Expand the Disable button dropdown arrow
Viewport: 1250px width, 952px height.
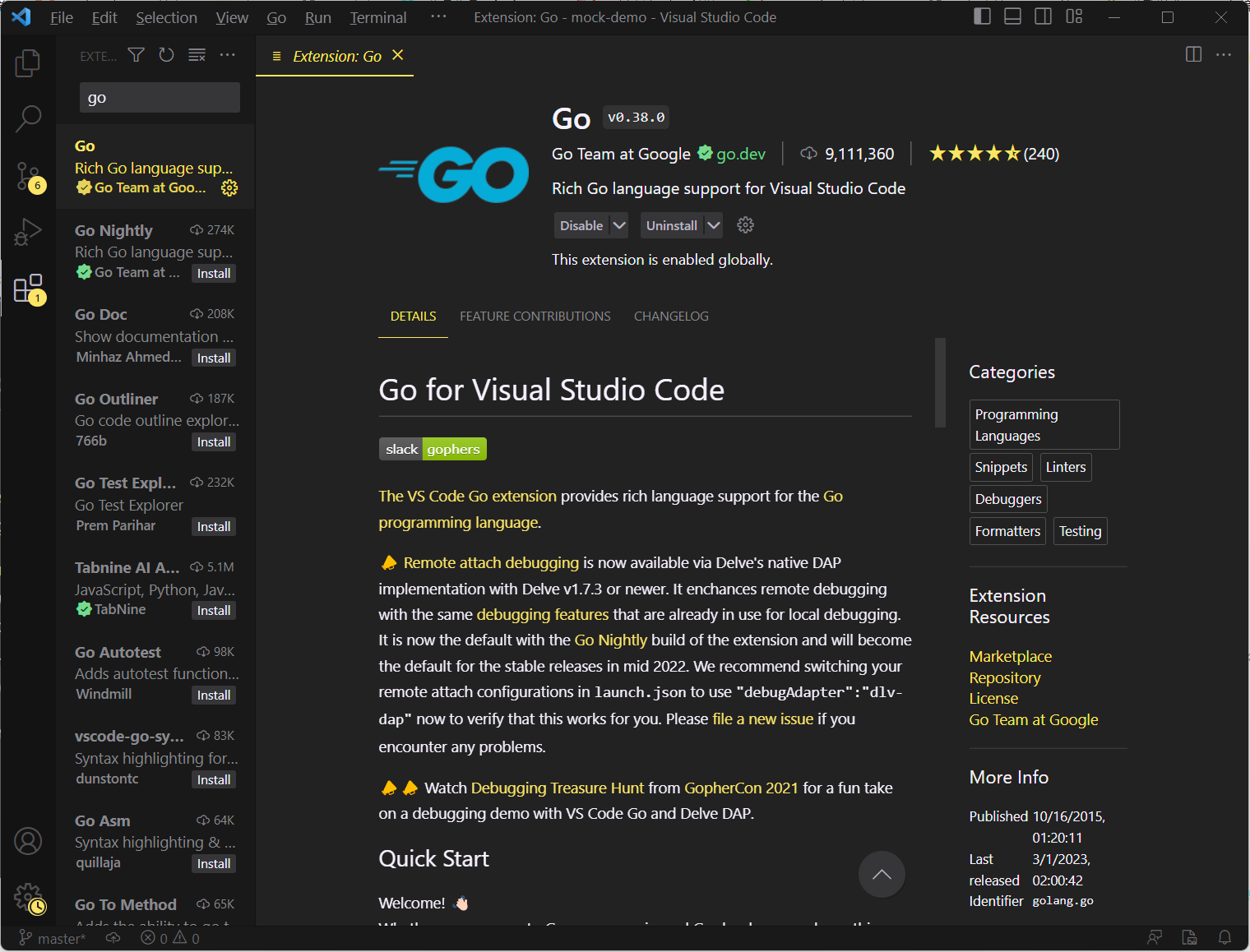click(x=620, y=225)
